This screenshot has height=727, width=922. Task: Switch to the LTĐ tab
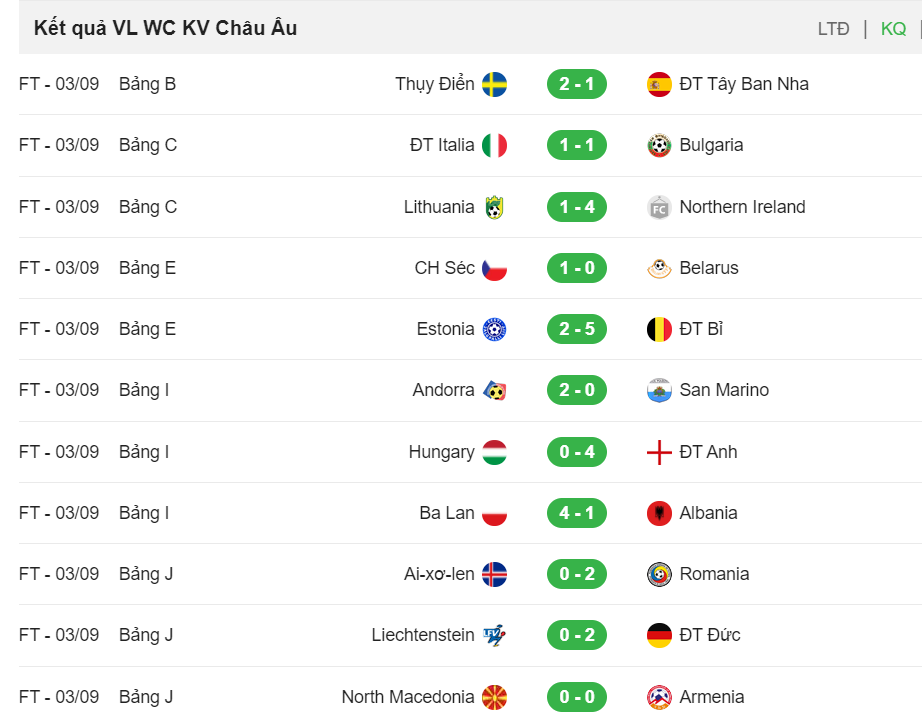pos(833,28)
